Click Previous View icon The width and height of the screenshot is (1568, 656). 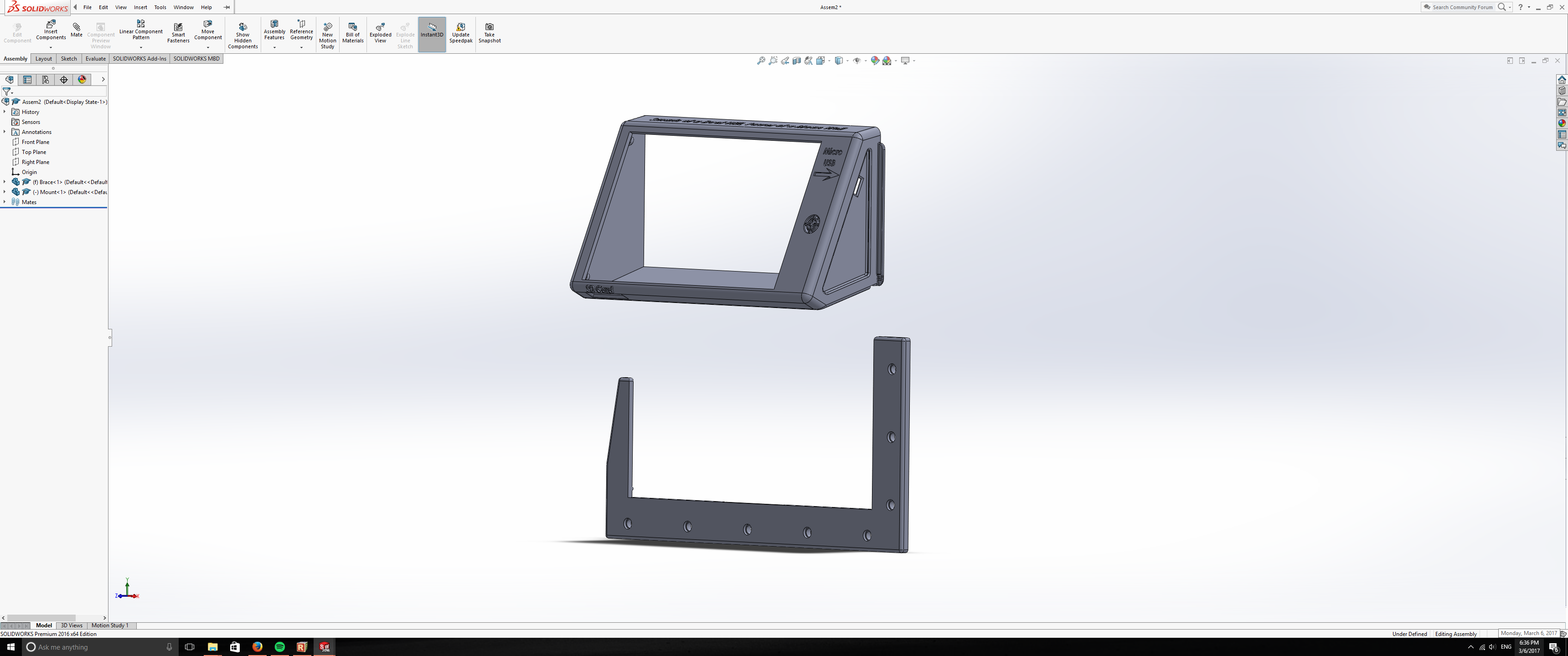785,60
